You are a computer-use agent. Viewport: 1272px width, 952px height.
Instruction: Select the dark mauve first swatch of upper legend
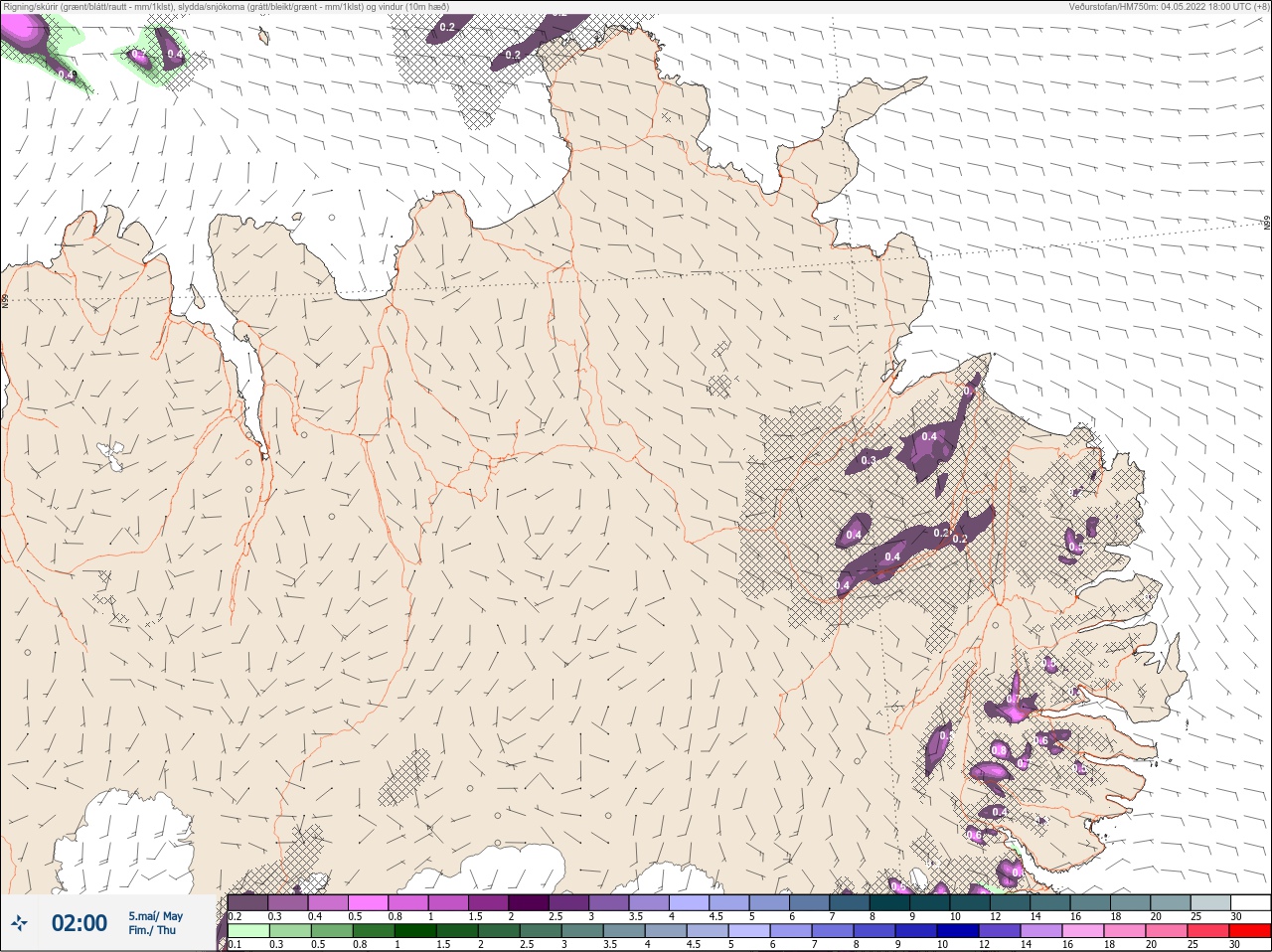248,902
